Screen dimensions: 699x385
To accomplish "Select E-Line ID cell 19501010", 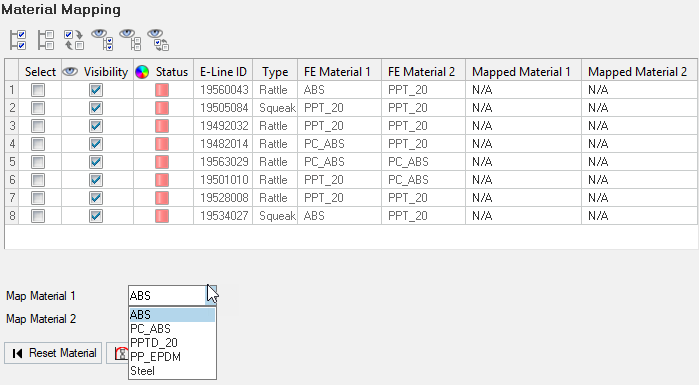I will (x=223, y=180).
